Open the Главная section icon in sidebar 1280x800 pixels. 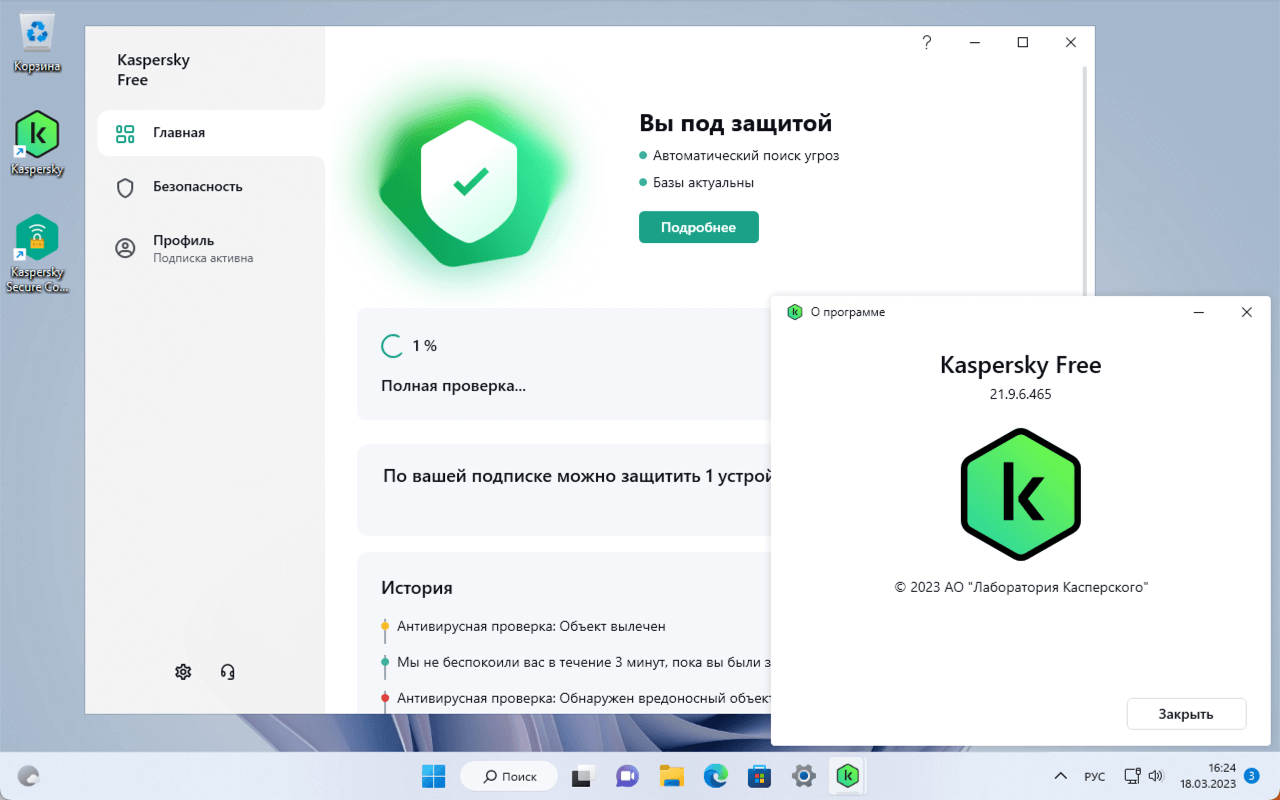[125, 133]
